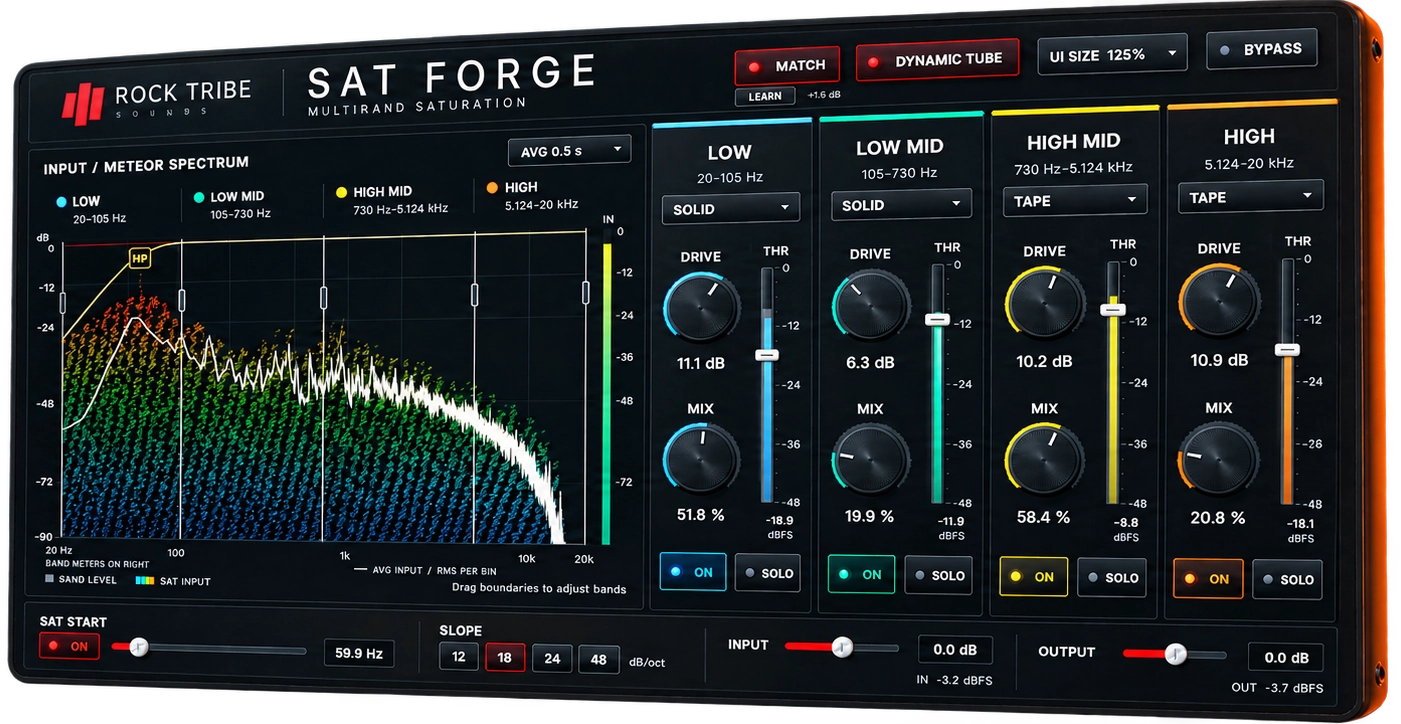Adjust the HIGH band Drive knob
Screen dimensions: 1401x724
coord(1219,303)
